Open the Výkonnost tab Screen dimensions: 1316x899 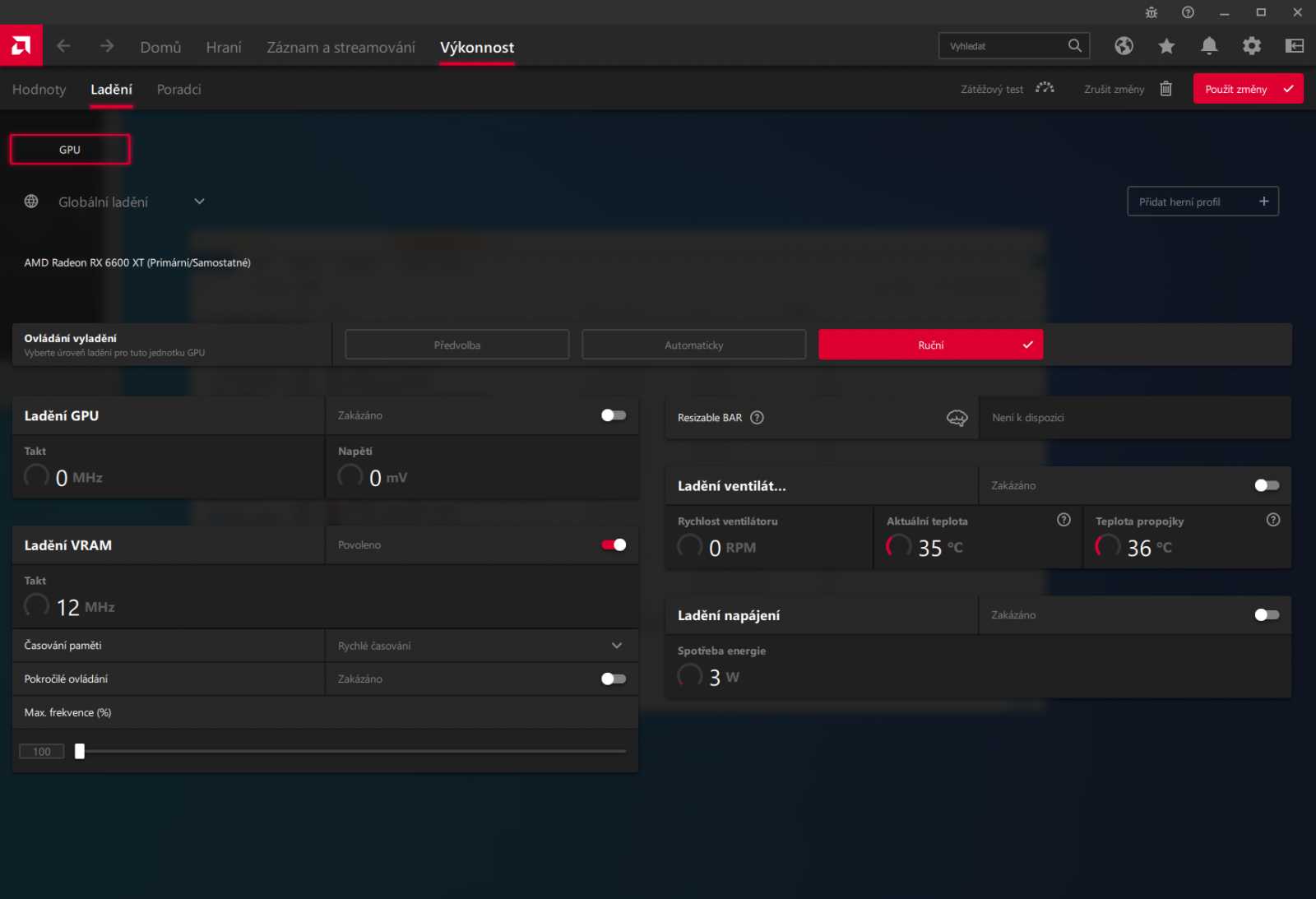(477, 48)
